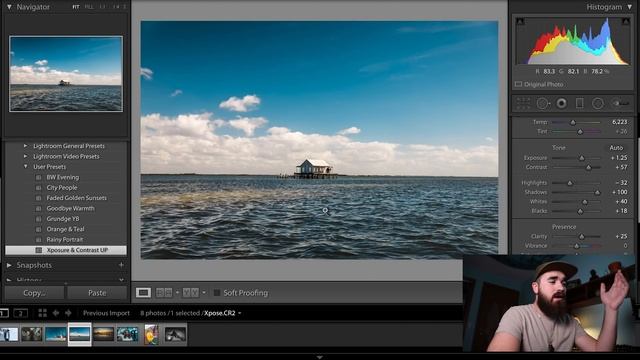Select the yellow flower filmstrip thumbnail
The height and width of the screenshot is (360, 640).
(x=151, y=334)
